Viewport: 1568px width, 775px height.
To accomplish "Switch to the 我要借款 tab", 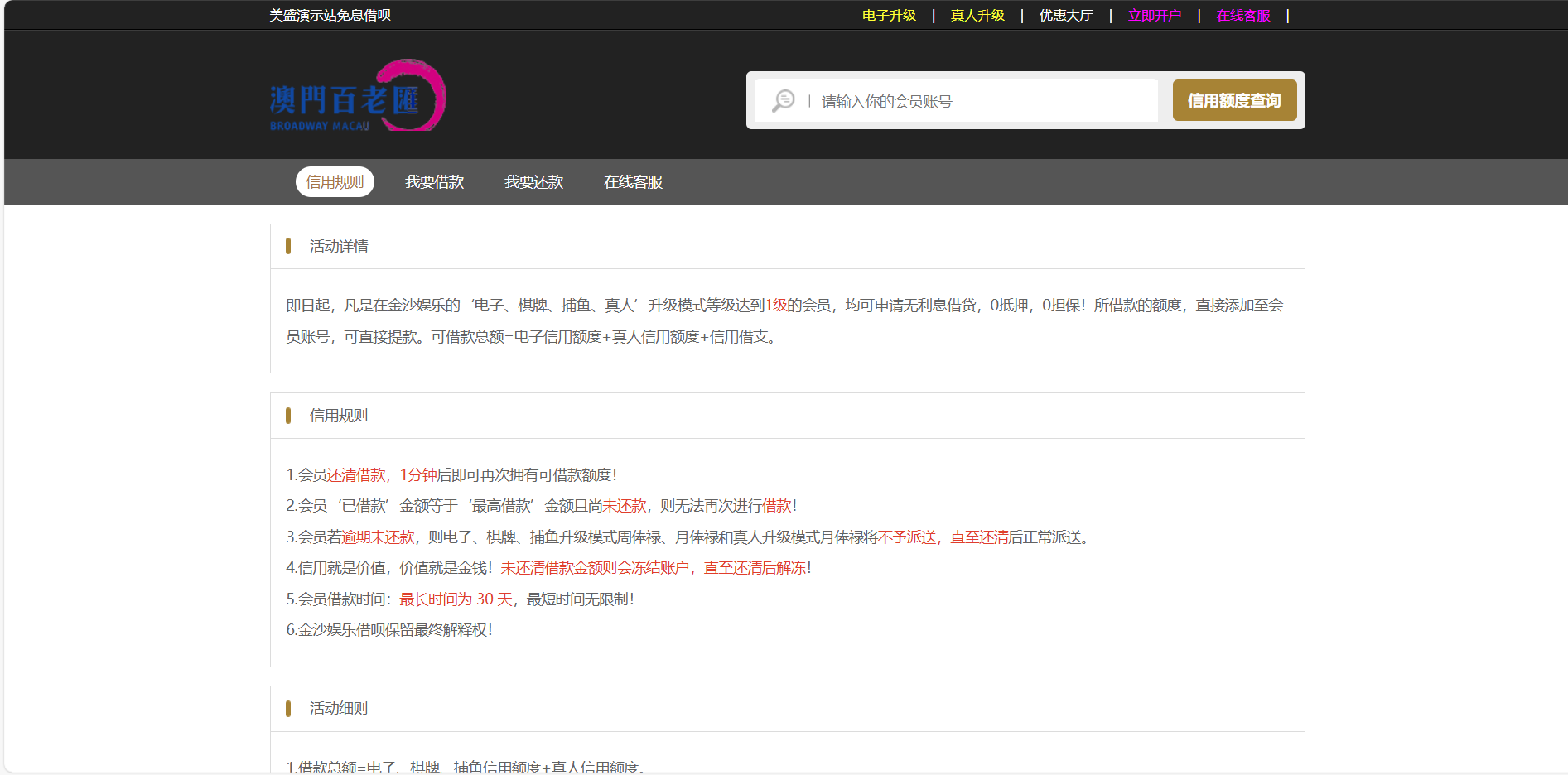I will (x=434, y=182).
